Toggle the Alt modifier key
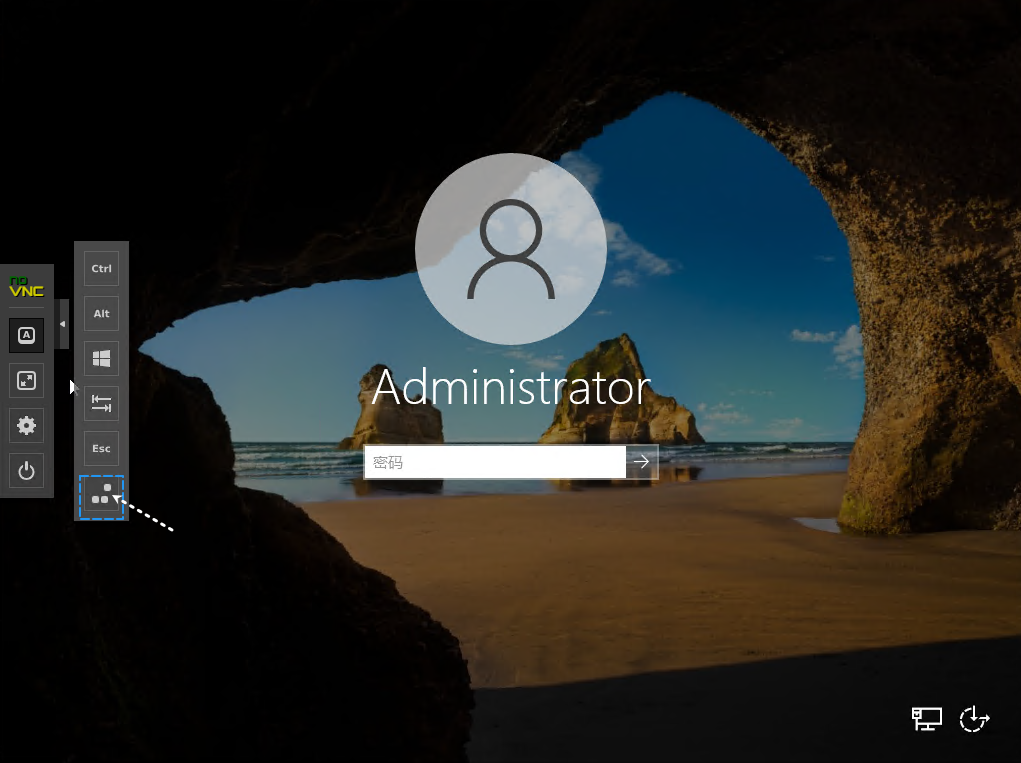Image resolution: width=1021 pixels, height=763 pixels. (x=101, y=313)
